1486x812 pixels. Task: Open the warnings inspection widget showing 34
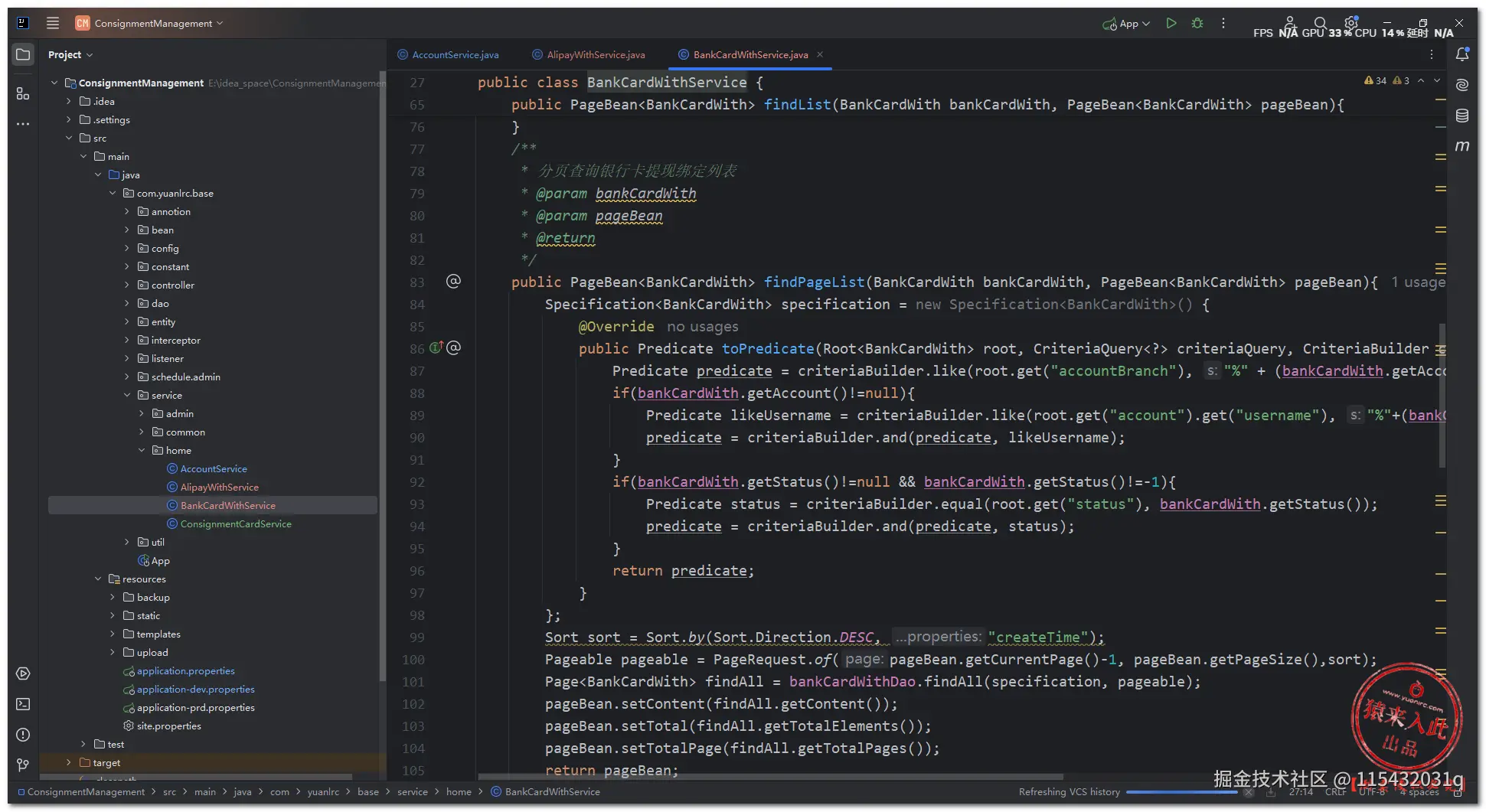(1376, 80)
